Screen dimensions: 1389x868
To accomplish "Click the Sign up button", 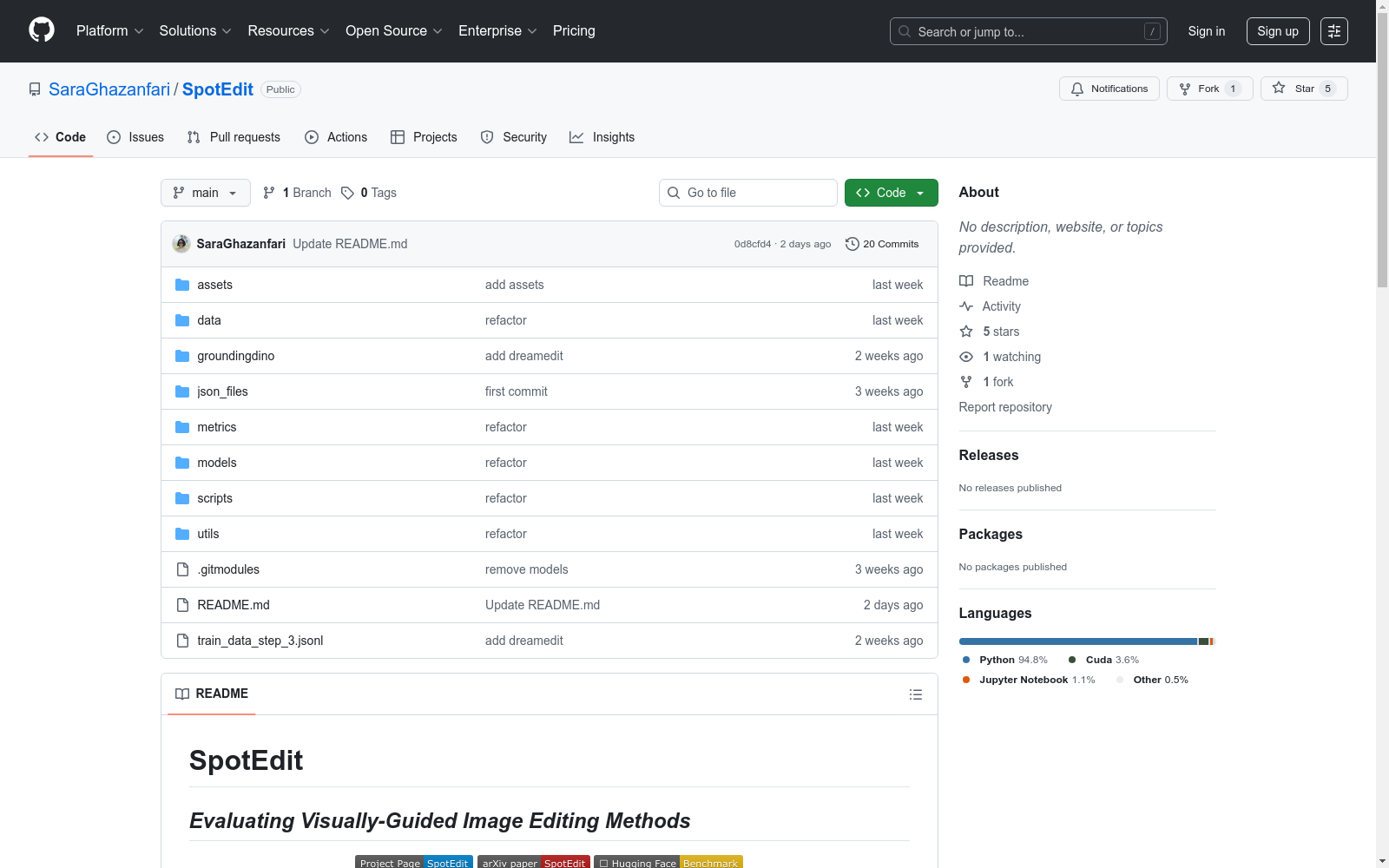I will coord(1278,31).
